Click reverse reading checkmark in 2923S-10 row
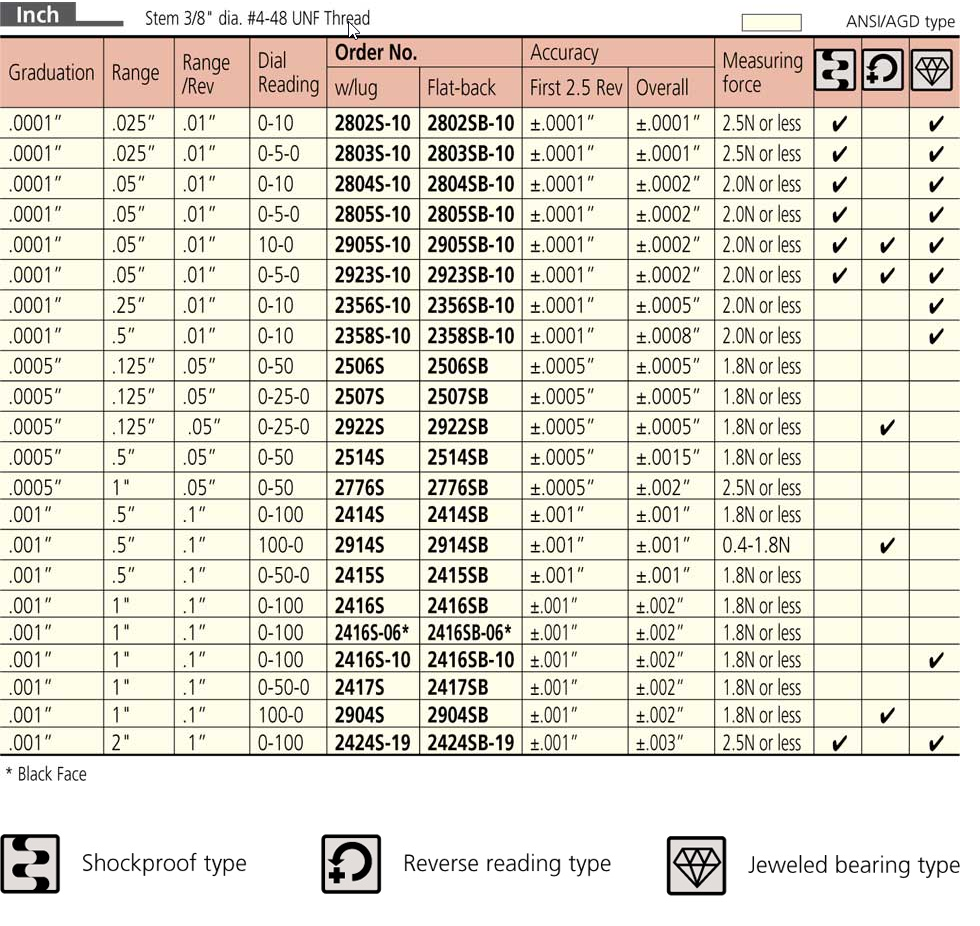The image size is (980, 926). pos(886,276)
